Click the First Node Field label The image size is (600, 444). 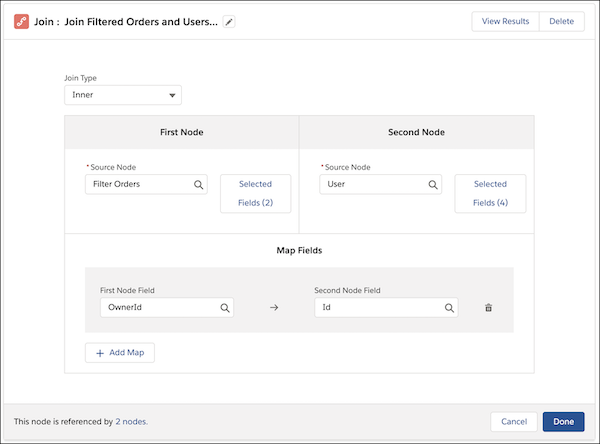(127, 291)
